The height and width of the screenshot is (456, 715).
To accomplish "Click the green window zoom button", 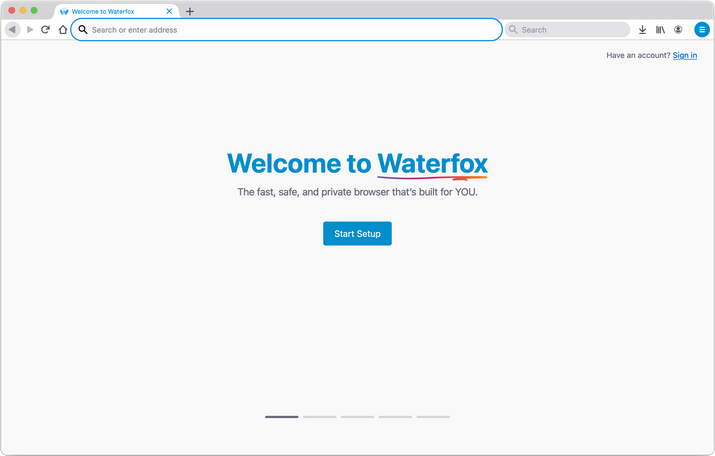I will [x=34, y=10].
